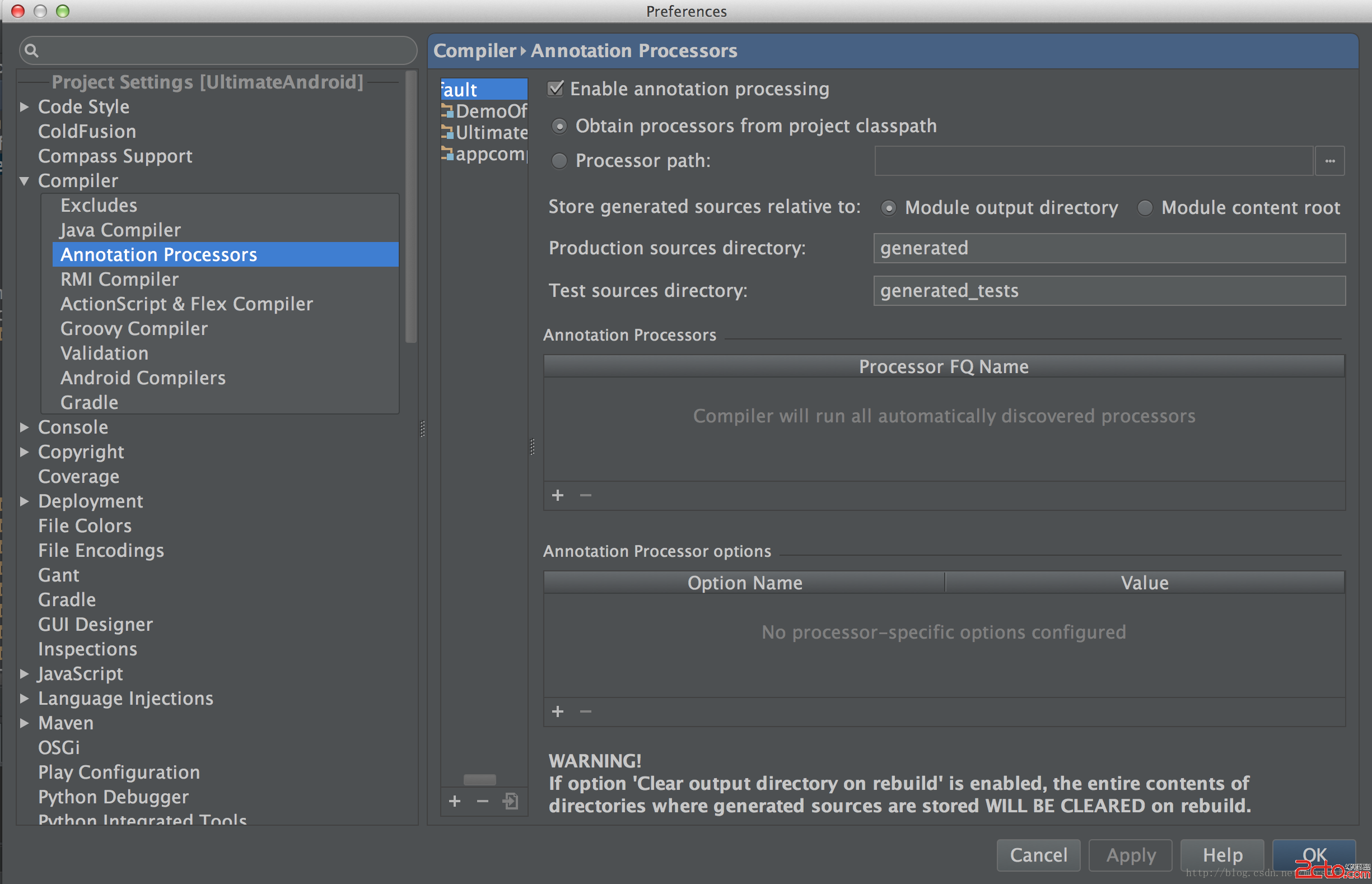Screen dimensions: 1372x884
Task: Expand the Code Style tree node
Action: tap(24, 107)
